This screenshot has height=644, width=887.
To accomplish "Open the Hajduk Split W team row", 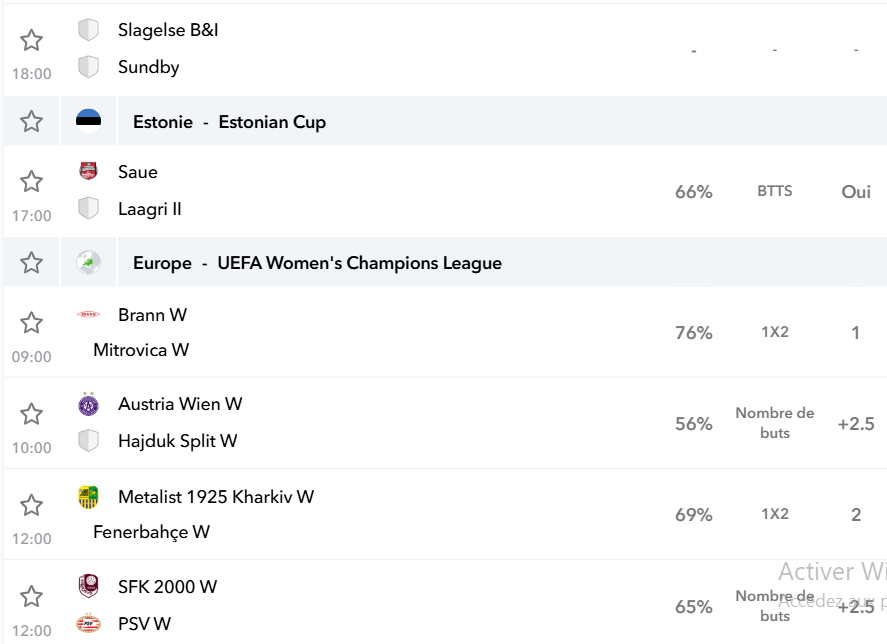I will click(x=178, y=441).
